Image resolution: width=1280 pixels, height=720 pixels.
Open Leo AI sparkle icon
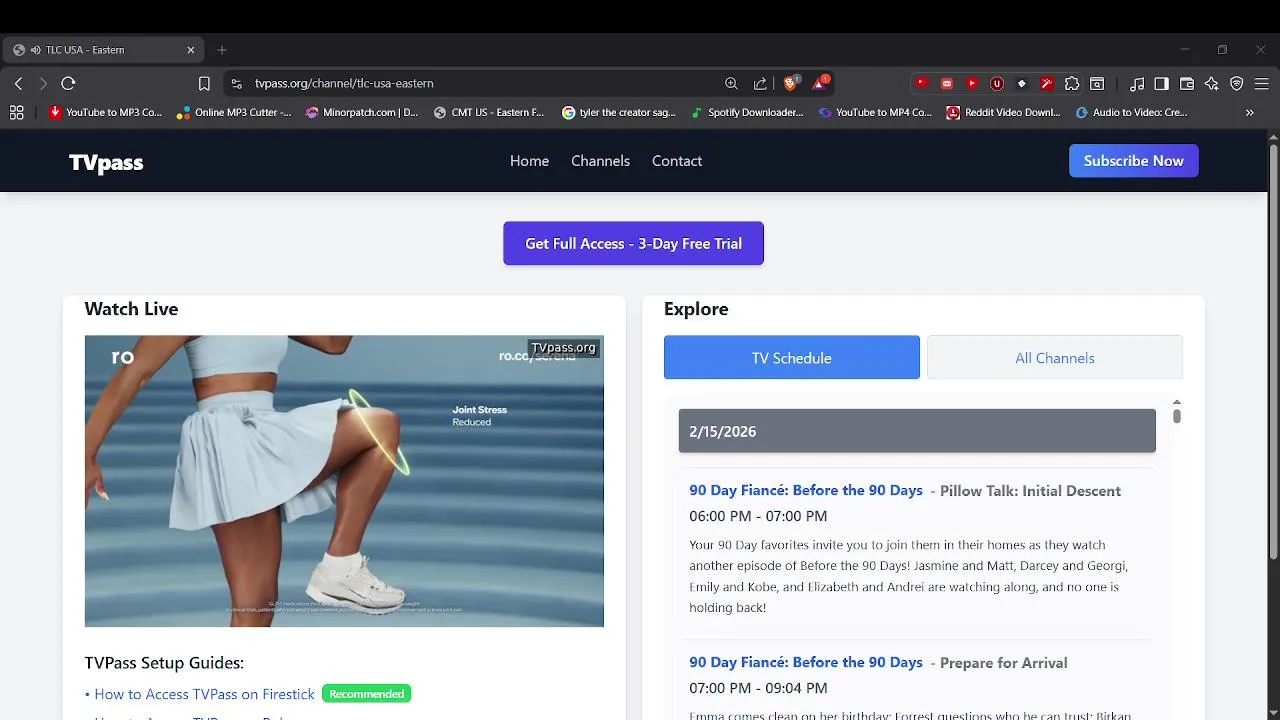coord(1212,84)
